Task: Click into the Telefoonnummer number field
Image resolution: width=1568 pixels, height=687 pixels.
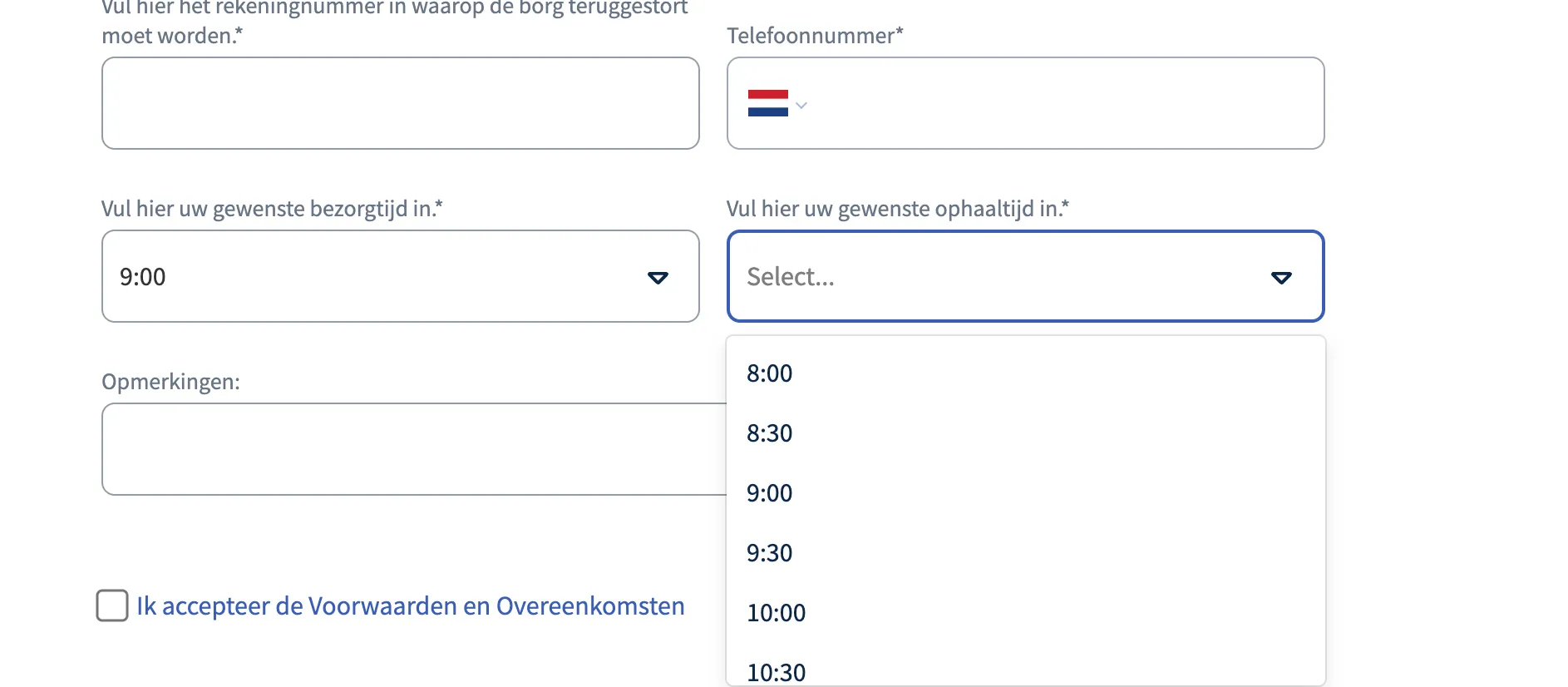Action: point(1064,103)
